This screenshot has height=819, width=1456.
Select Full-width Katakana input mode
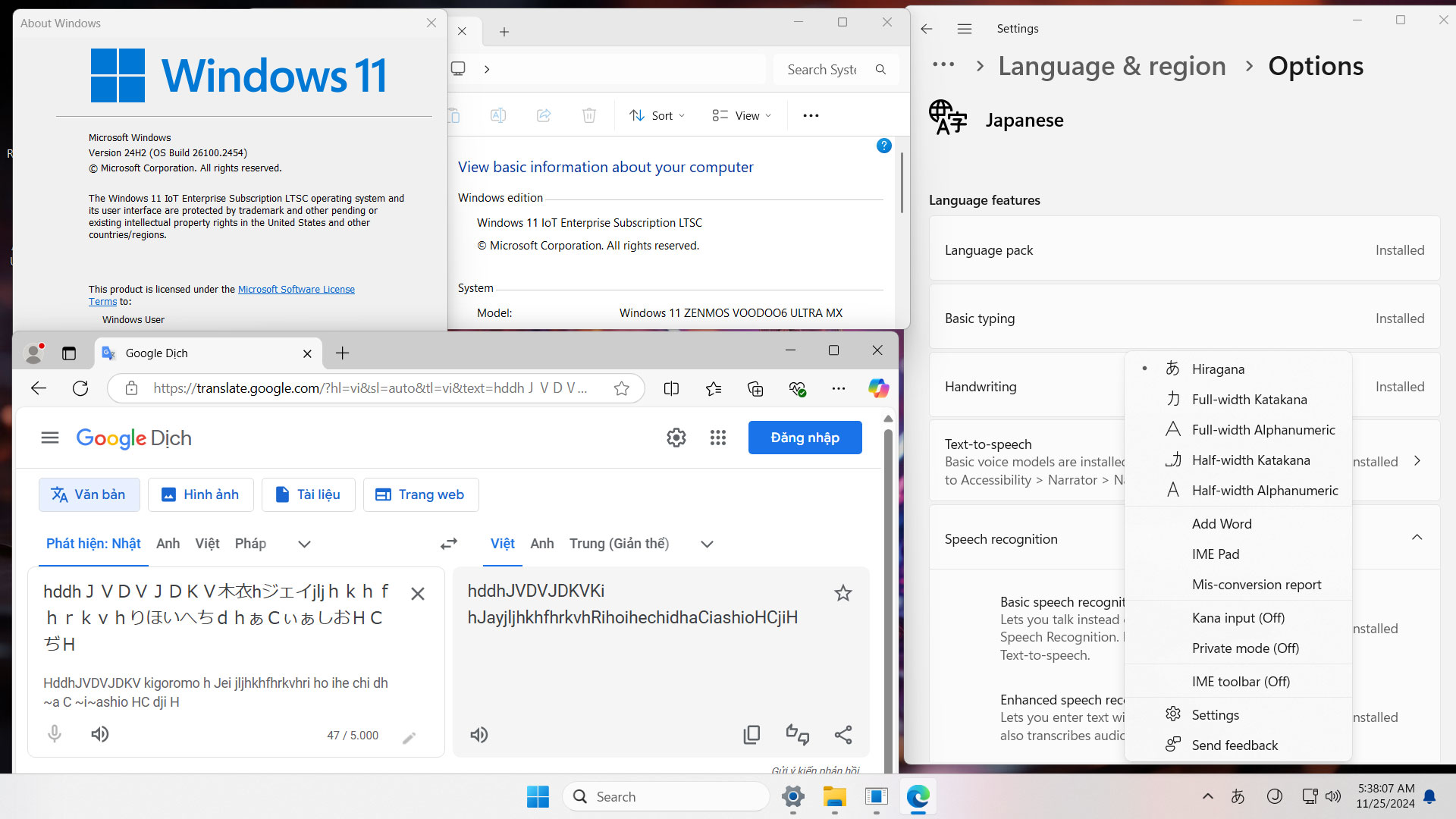coord(1238,400)
